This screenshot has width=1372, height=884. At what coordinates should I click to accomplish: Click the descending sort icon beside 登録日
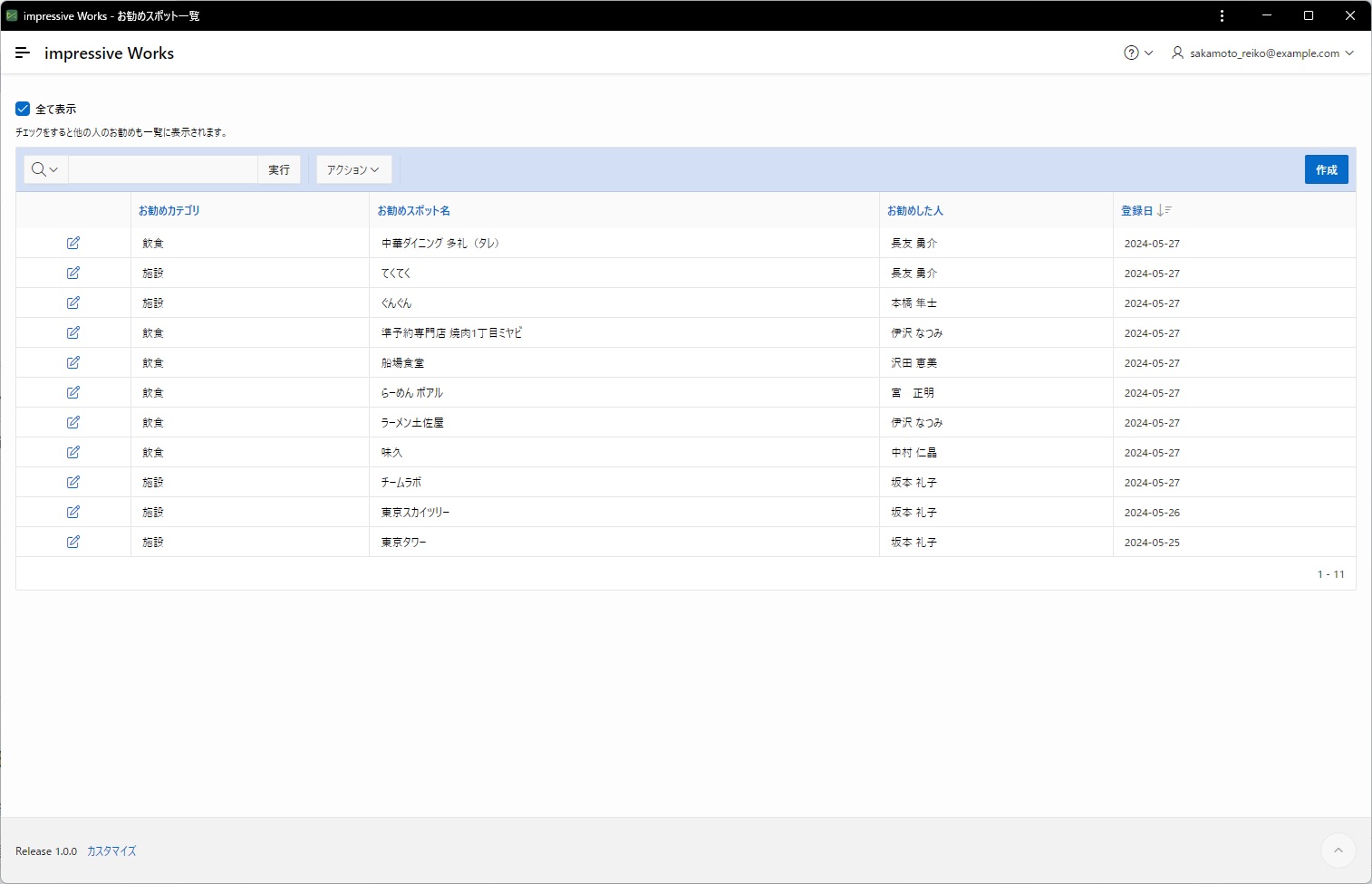click(1164, 210)
